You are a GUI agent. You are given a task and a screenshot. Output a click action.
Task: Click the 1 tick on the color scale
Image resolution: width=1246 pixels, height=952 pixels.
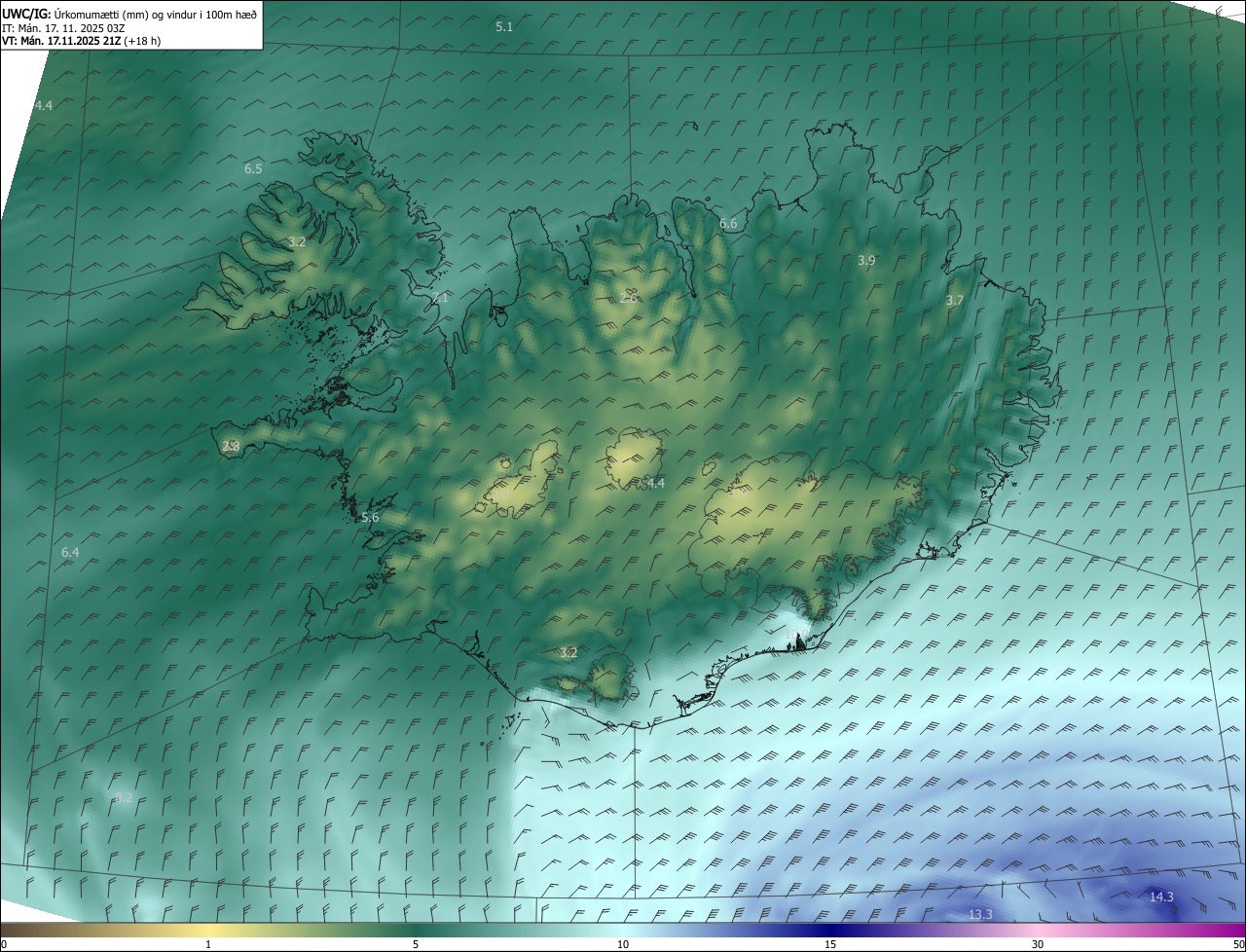pyautogui.click(x=208, y=944)
